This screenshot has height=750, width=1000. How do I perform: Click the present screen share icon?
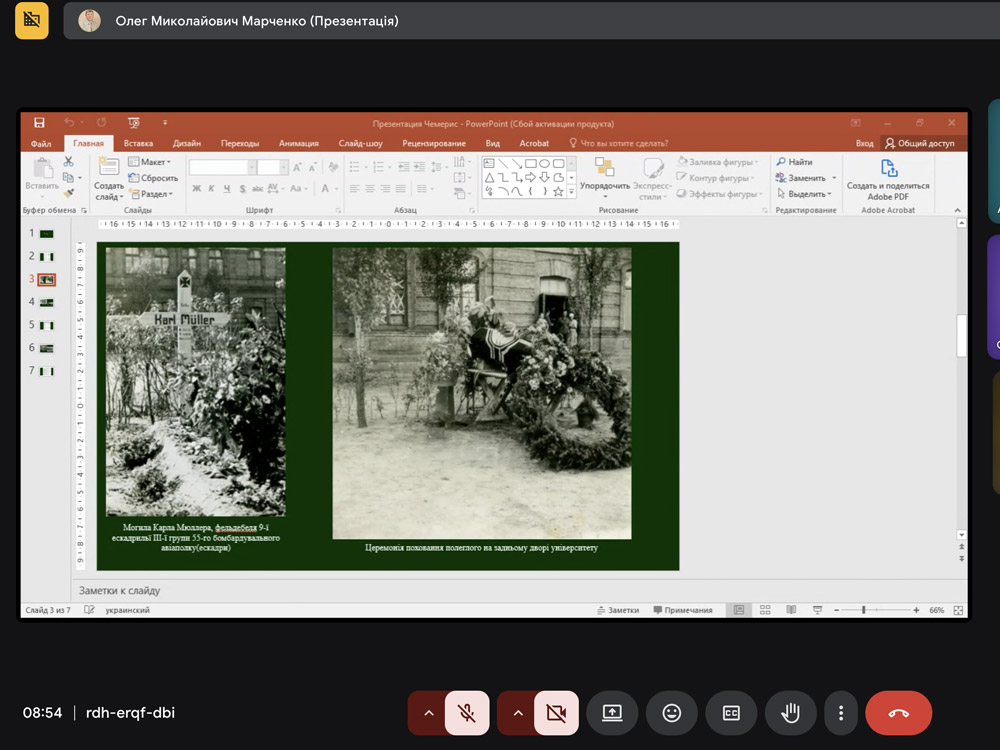pos(612,713)
